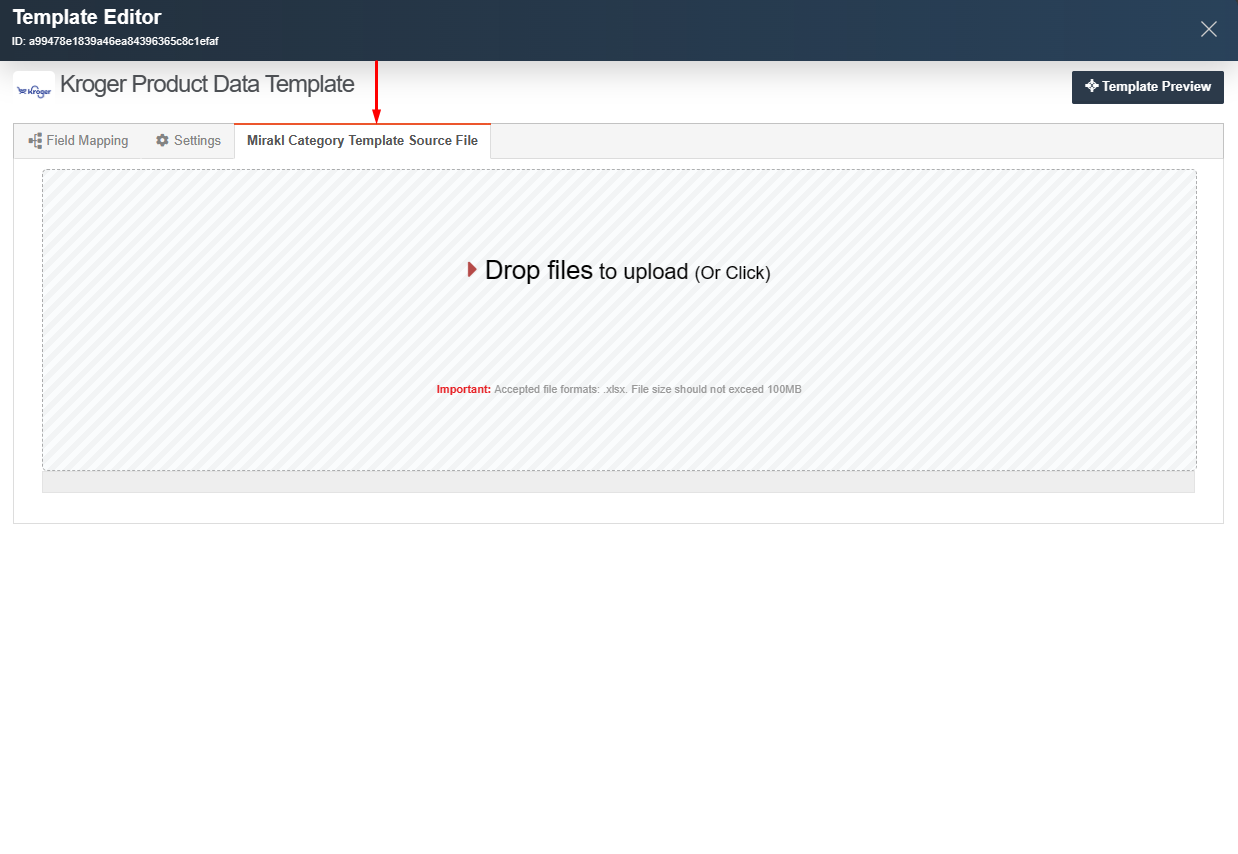Screen dimensions: 1238x854
Task: Click the red 'Important:' label in the dropzone
Action: (x=463, y=388)
